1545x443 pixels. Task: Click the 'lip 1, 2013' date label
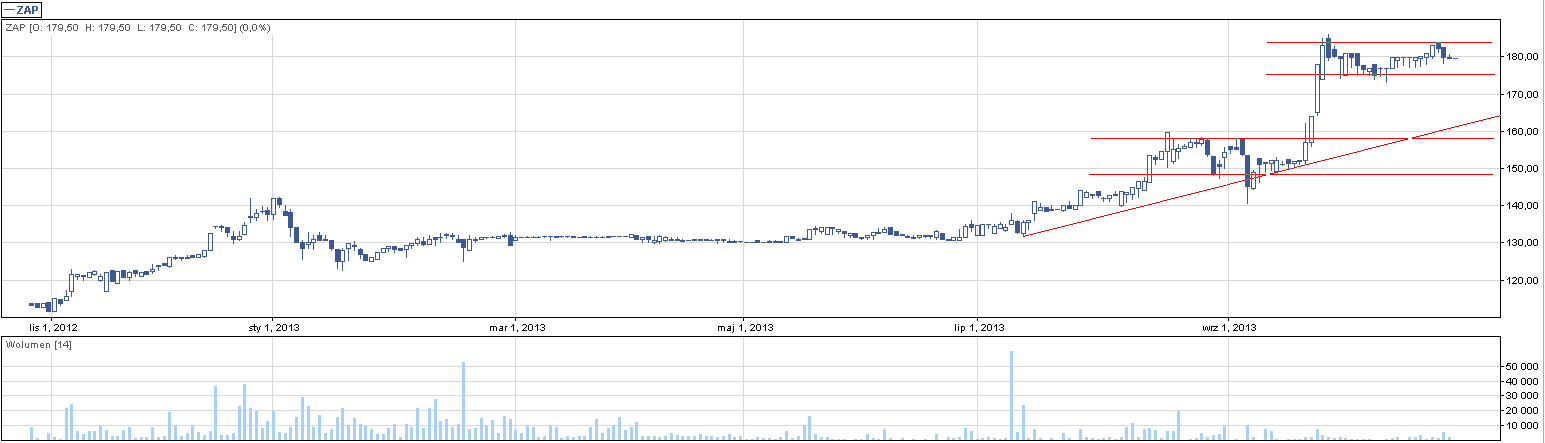tap(977, 327)
